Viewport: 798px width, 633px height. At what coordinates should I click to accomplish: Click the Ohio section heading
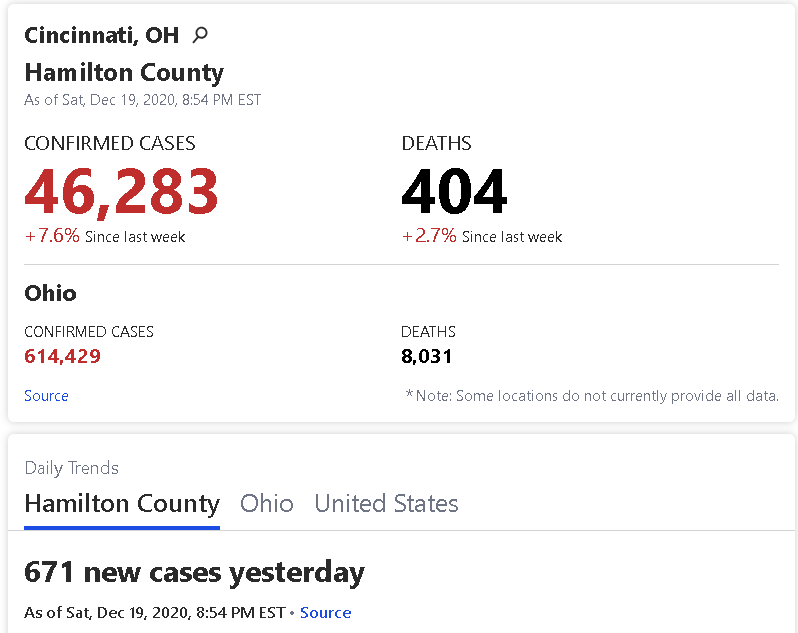pos(50,294)
